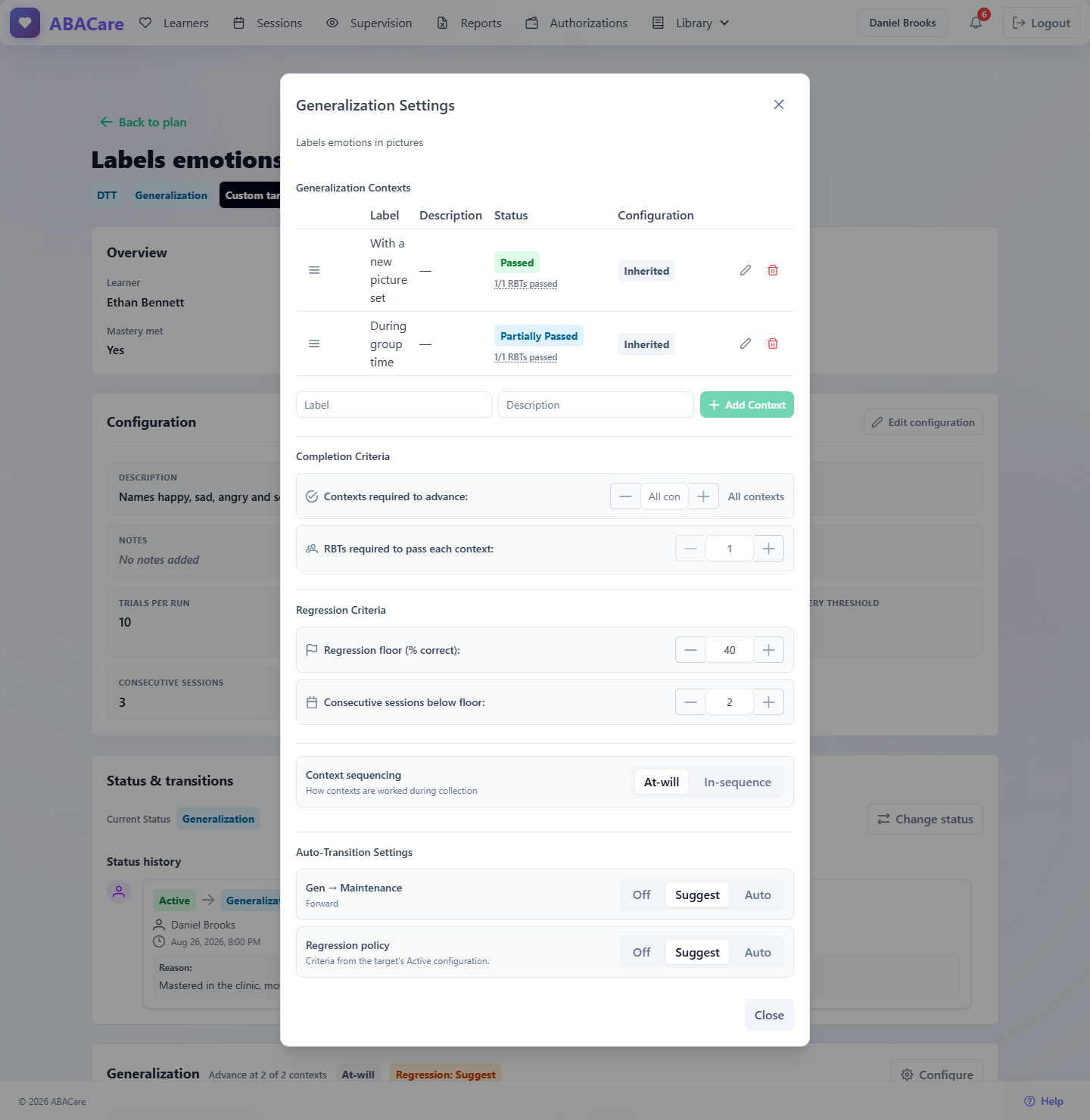Edit the 'With a new picture set' context
The height and width of the screenshot is (1120, 1090).
click(746, 270)
